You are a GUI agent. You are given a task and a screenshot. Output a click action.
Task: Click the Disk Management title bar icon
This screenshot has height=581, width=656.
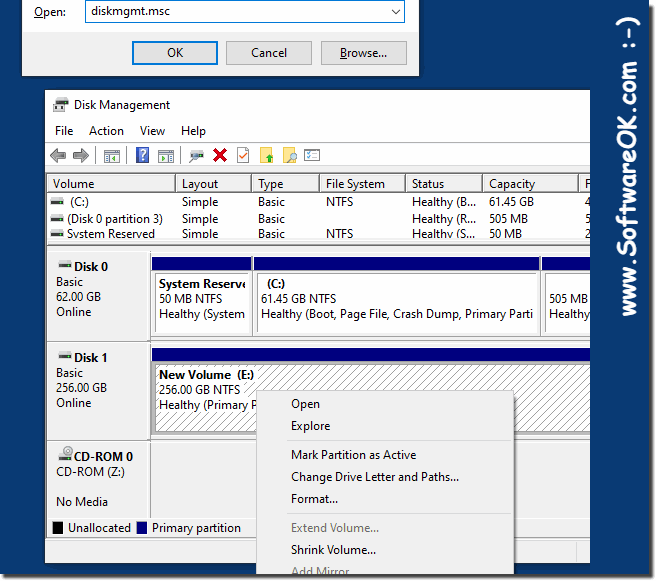[61, 105]
